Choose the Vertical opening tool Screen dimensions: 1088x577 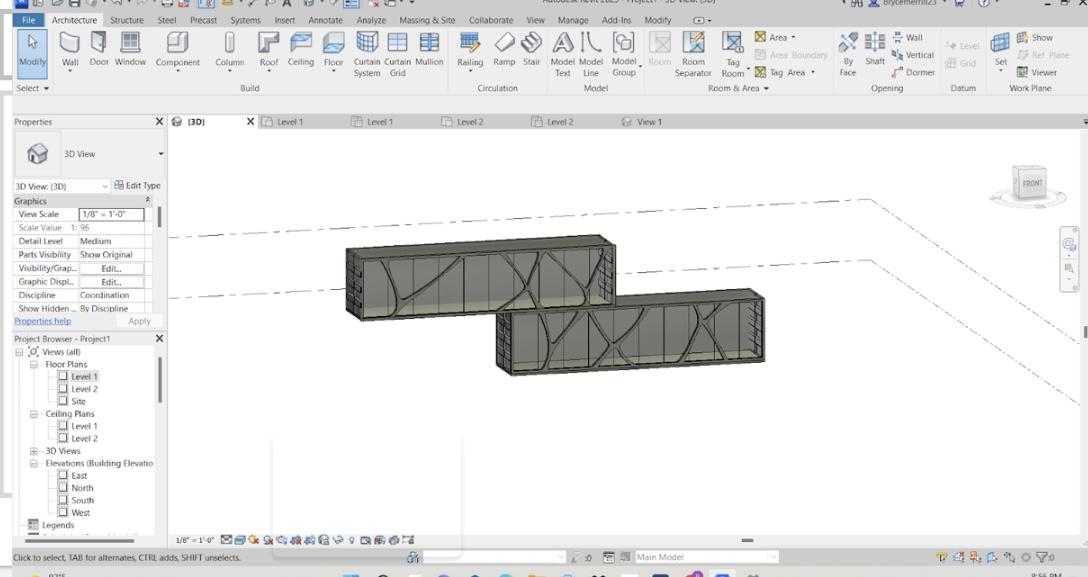[x=912, y=55]
